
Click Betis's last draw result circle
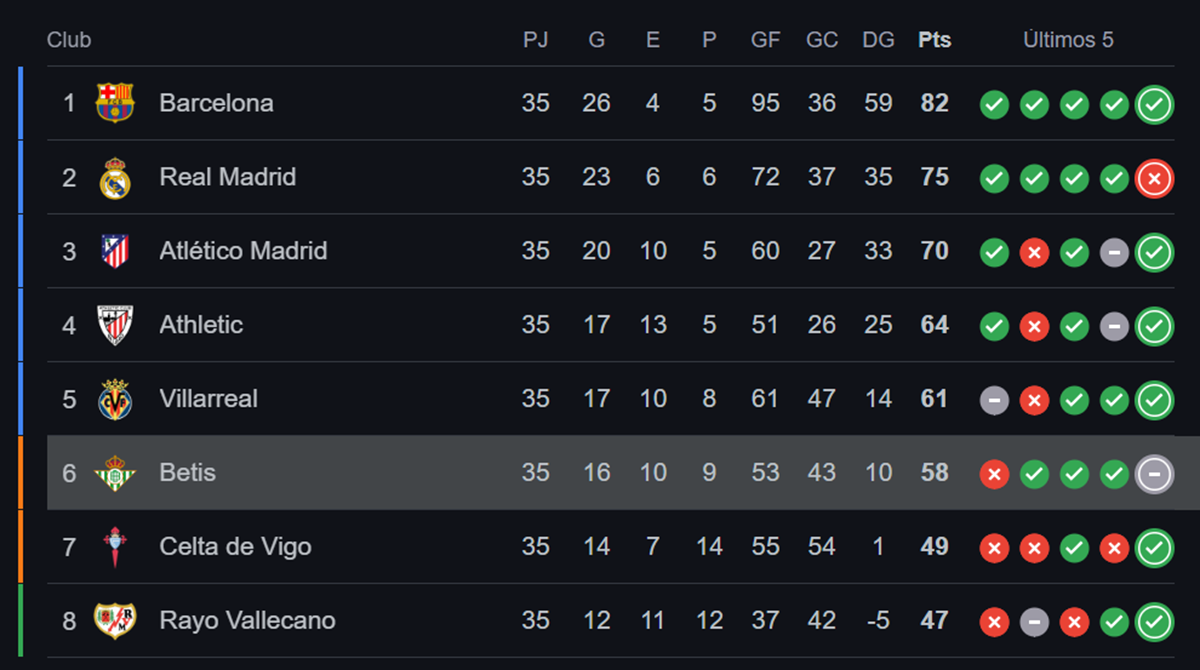coord(1155,474)
